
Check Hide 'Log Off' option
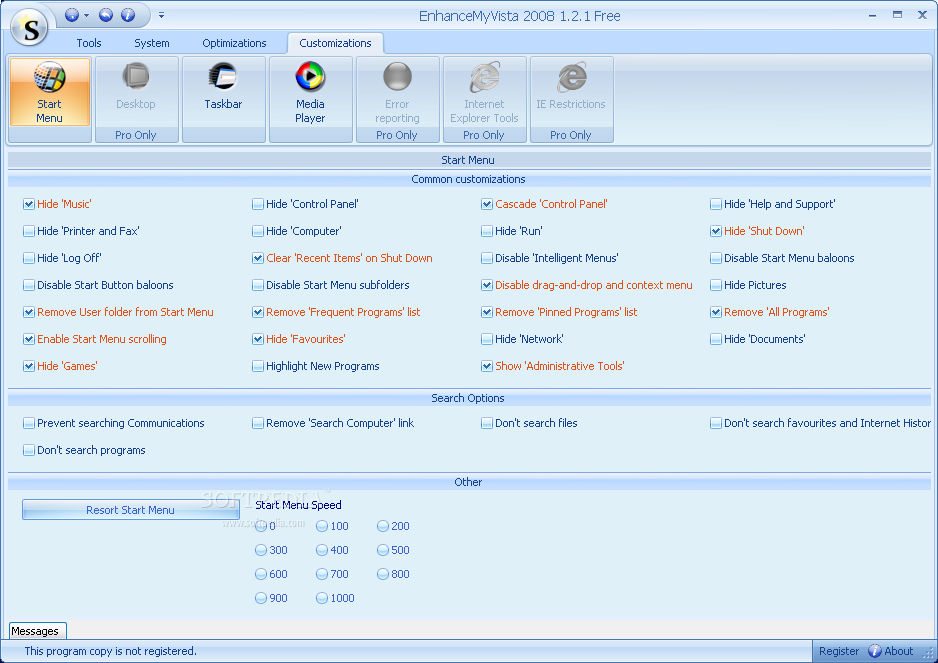point(29,258)
